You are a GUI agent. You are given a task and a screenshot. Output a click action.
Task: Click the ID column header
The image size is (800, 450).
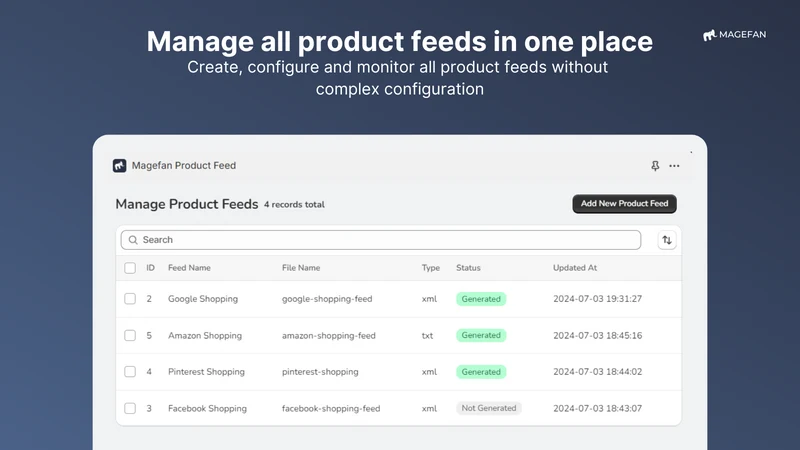click(151, 268)
